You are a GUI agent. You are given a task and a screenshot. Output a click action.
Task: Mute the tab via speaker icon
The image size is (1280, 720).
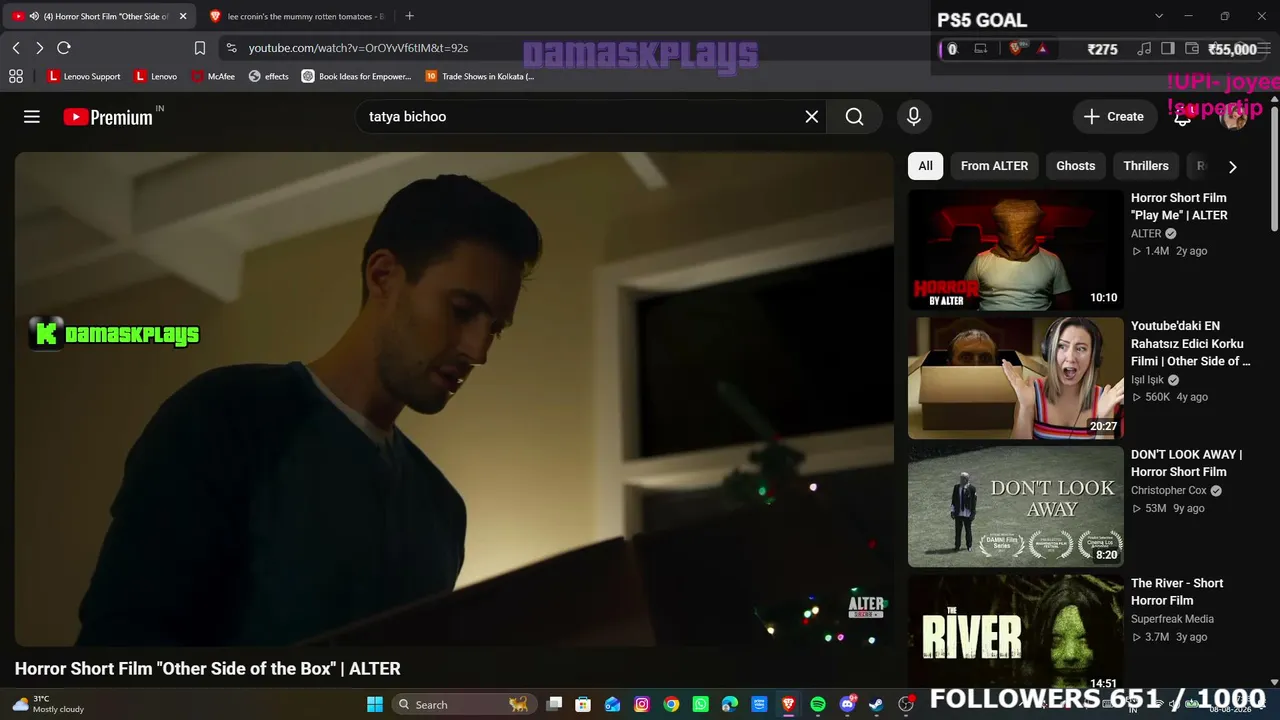pos(35,16)
